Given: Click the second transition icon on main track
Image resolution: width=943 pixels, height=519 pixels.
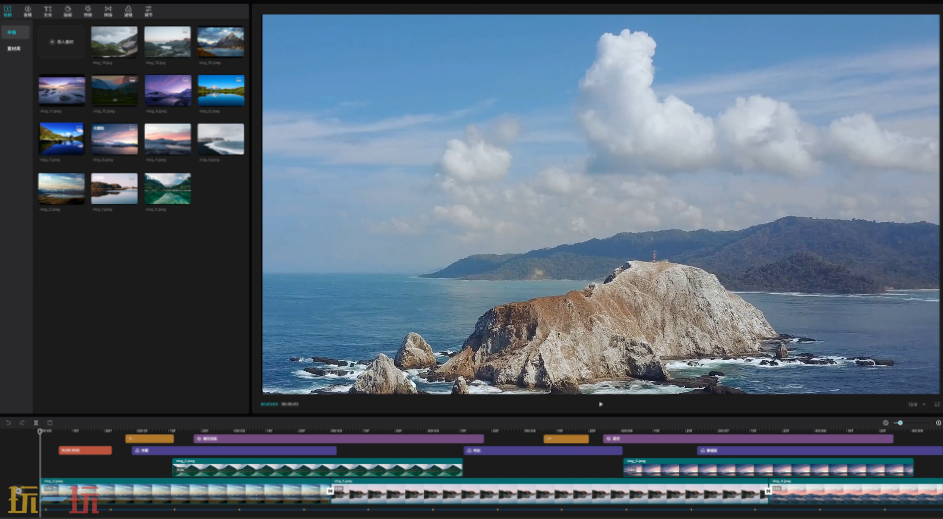Looking at the screenshot, I should (x=768, y=491).
